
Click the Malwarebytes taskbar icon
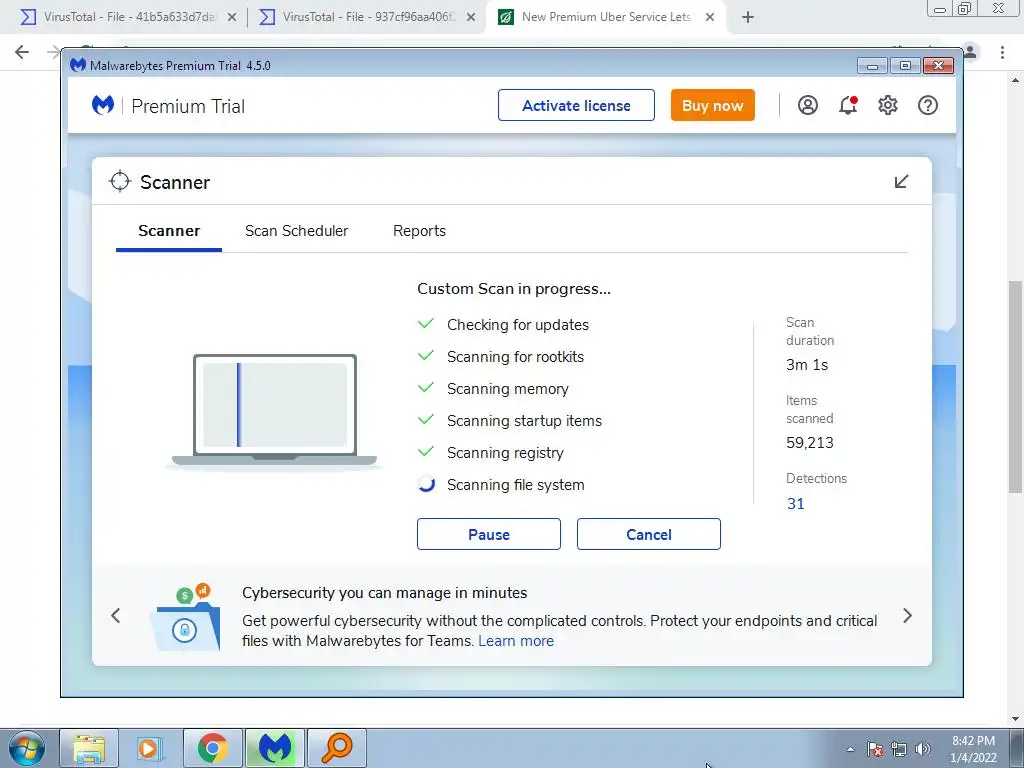[275, 748]
